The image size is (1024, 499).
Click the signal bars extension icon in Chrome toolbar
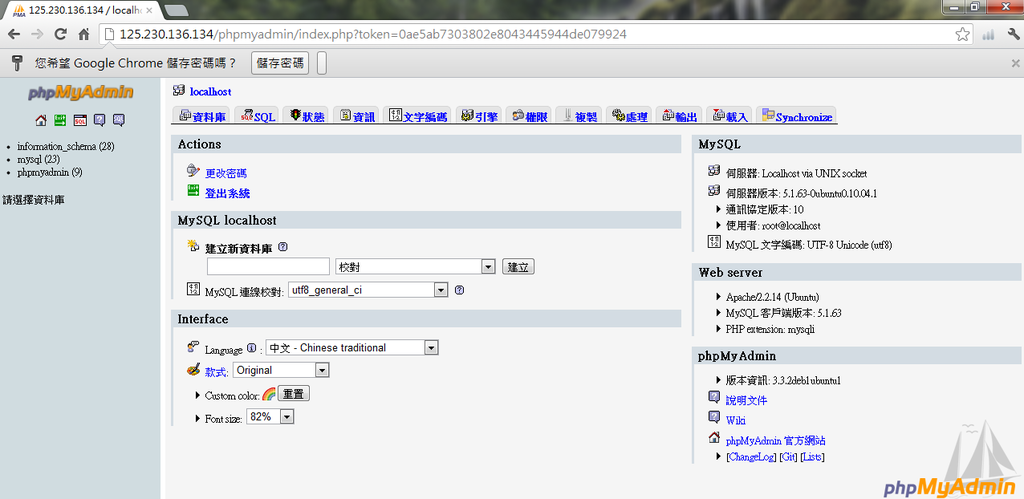(989, 35)
